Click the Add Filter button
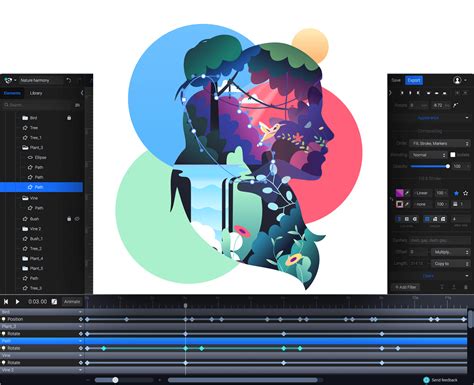The image size is (474, 385). tap(406, 287)
